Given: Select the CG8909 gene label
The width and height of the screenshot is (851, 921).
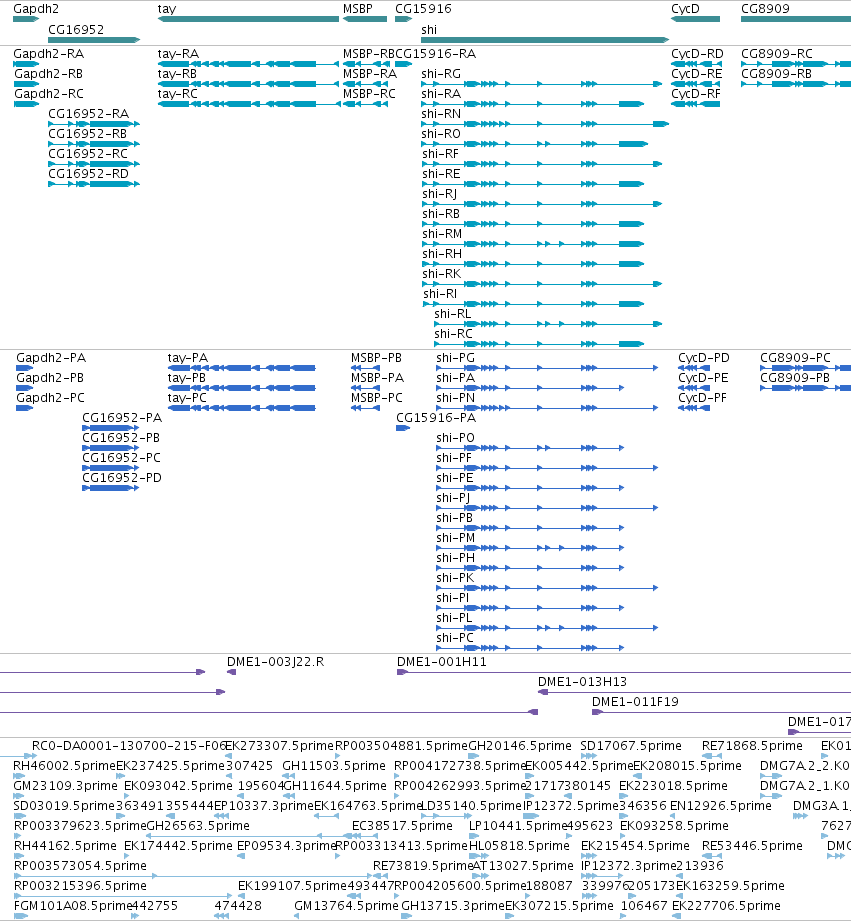Looking at the screenshot, I should coord(765,9).
